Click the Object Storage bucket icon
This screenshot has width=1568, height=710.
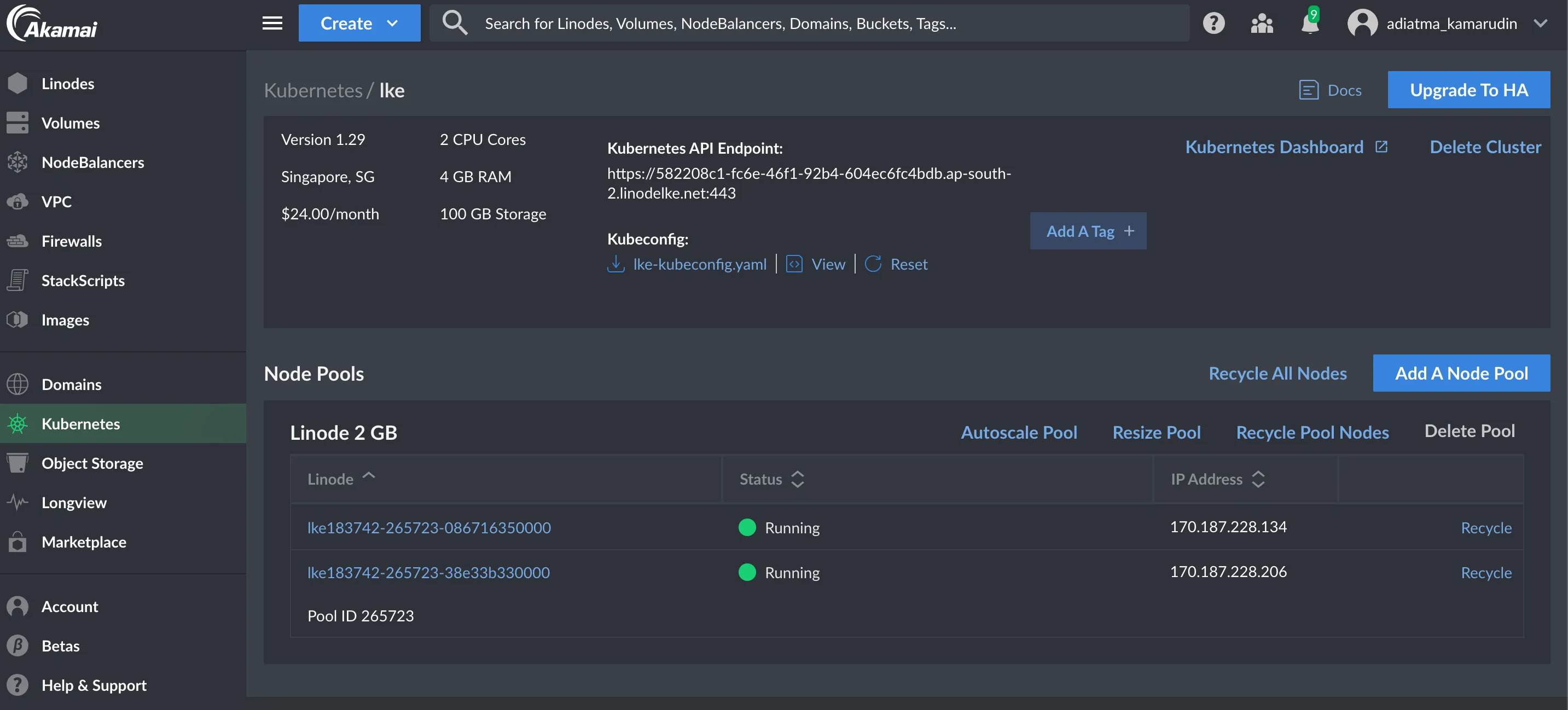coord(18,463)
